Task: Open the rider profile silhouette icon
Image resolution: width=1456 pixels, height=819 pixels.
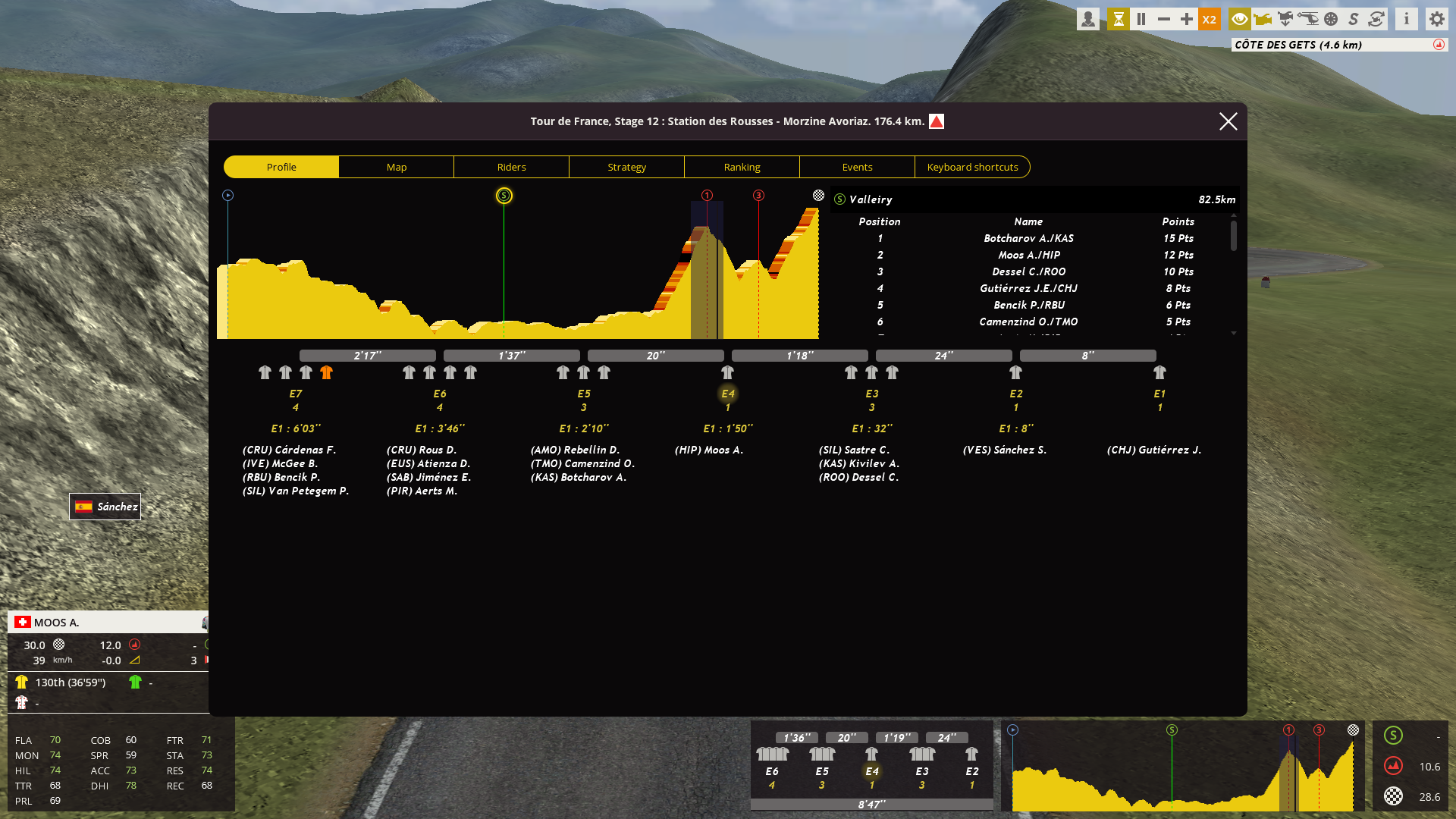Action: point(1088,19)
